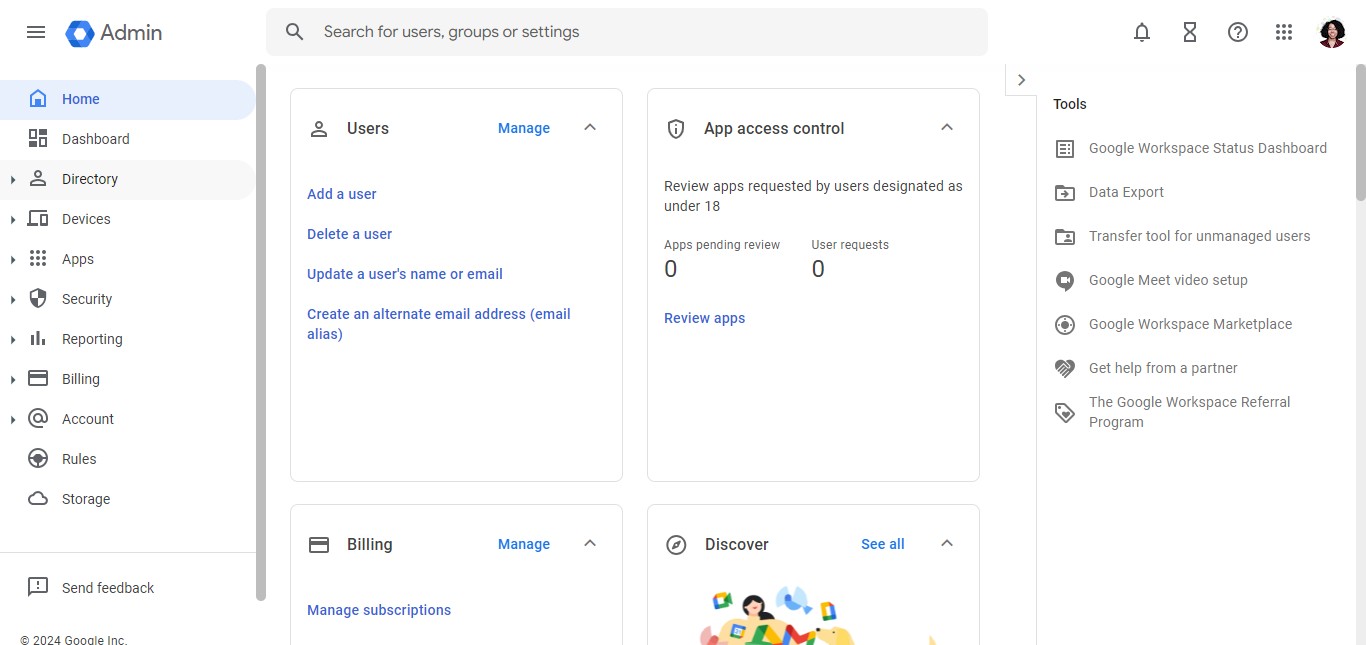Viewport: 1366px width, 645px height.
Task: Click the Review apps link
Action: 704,318
